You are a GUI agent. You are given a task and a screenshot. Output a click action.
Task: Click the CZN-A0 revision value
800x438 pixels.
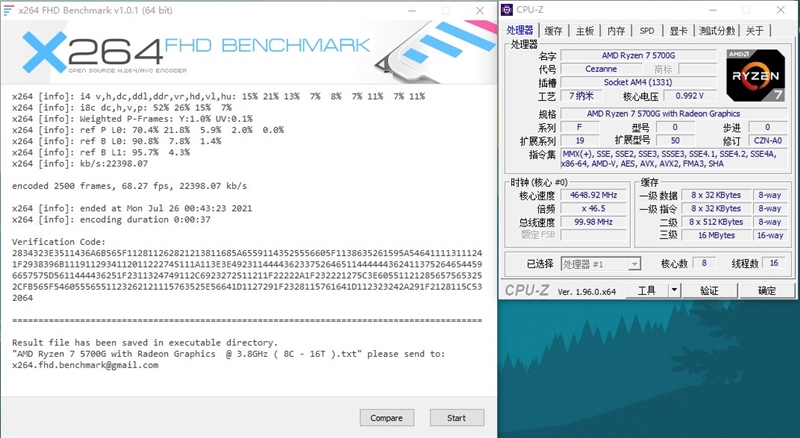(768, 140)
